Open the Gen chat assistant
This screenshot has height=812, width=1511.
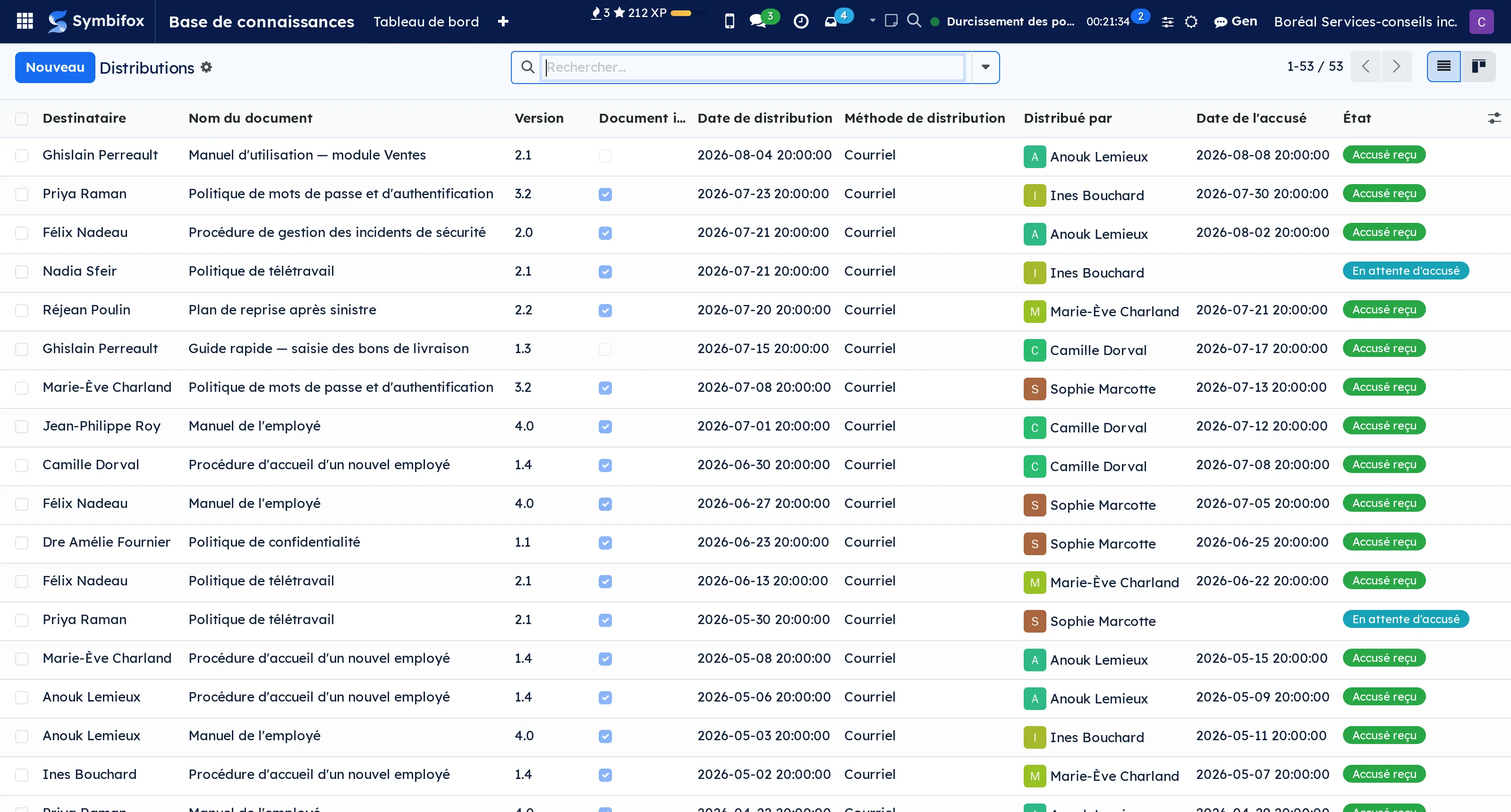[1235, 22]
